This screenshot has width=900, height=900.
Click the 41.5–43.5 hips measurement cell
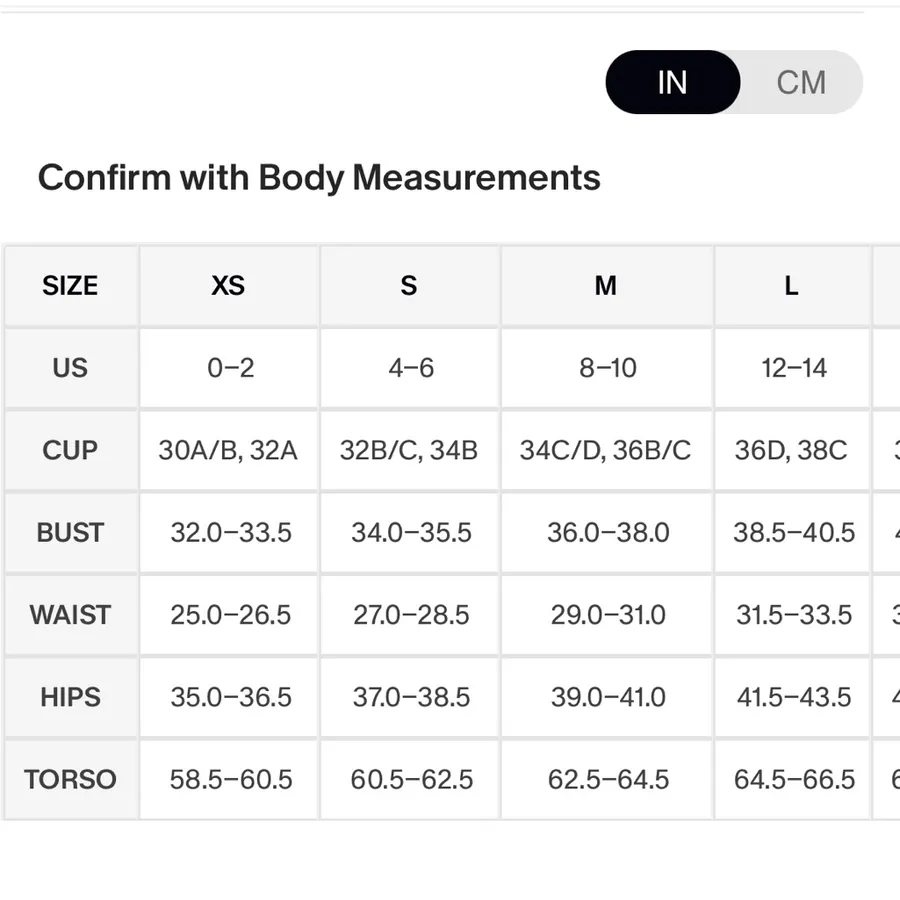[792, 697]
